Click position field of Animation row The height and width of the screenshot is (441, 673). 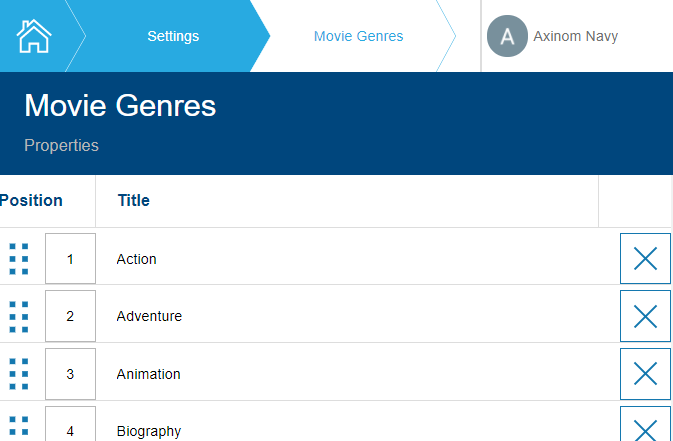point(70,374)
